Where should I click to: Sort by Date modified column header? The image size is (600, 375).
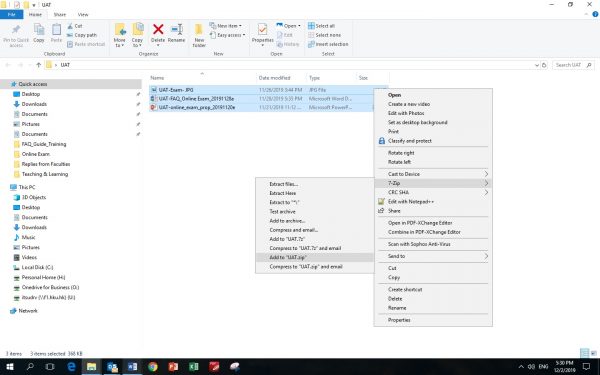[x=274, y=78]
